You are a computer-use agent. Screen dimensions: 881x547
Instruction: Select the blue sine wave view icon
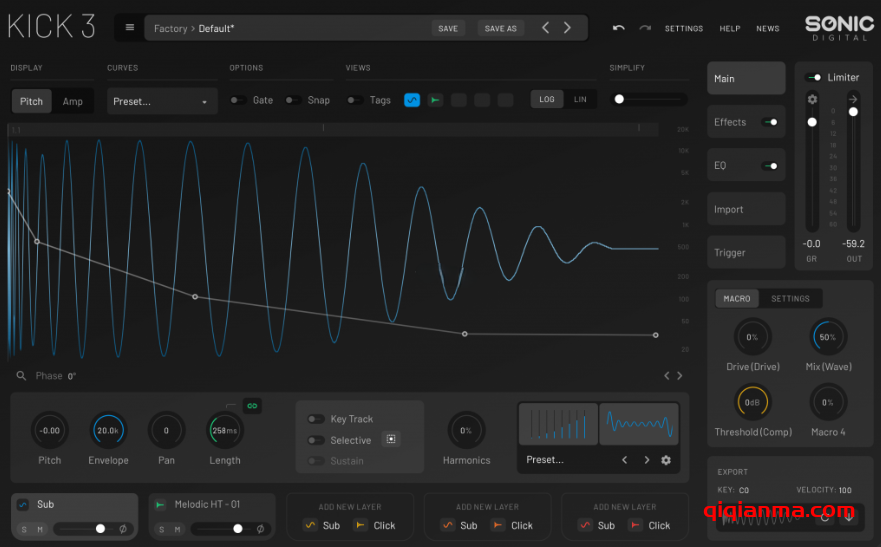(412, 100)
